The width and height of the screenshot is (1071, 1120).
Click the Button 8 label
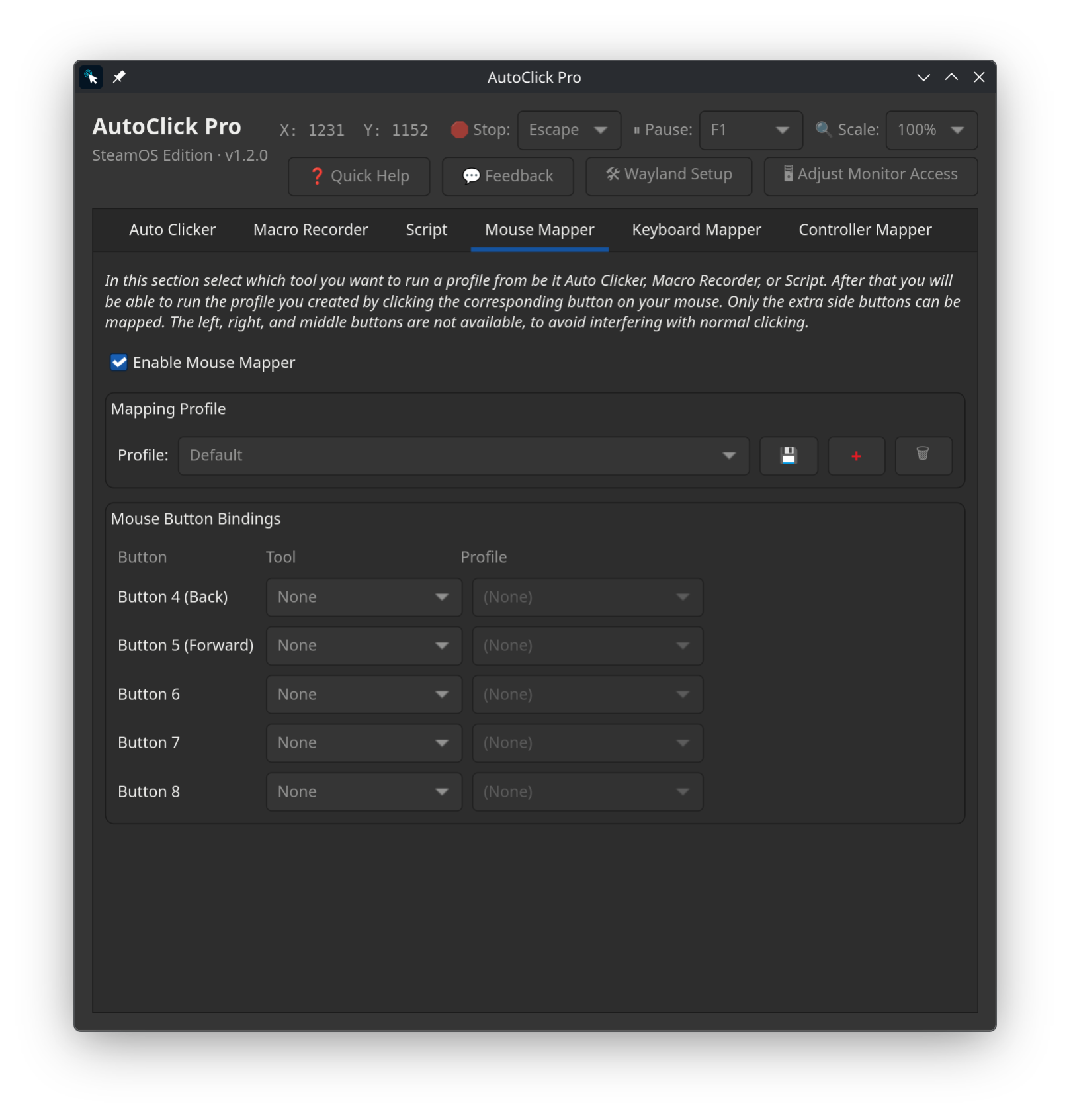click(149, 792)
